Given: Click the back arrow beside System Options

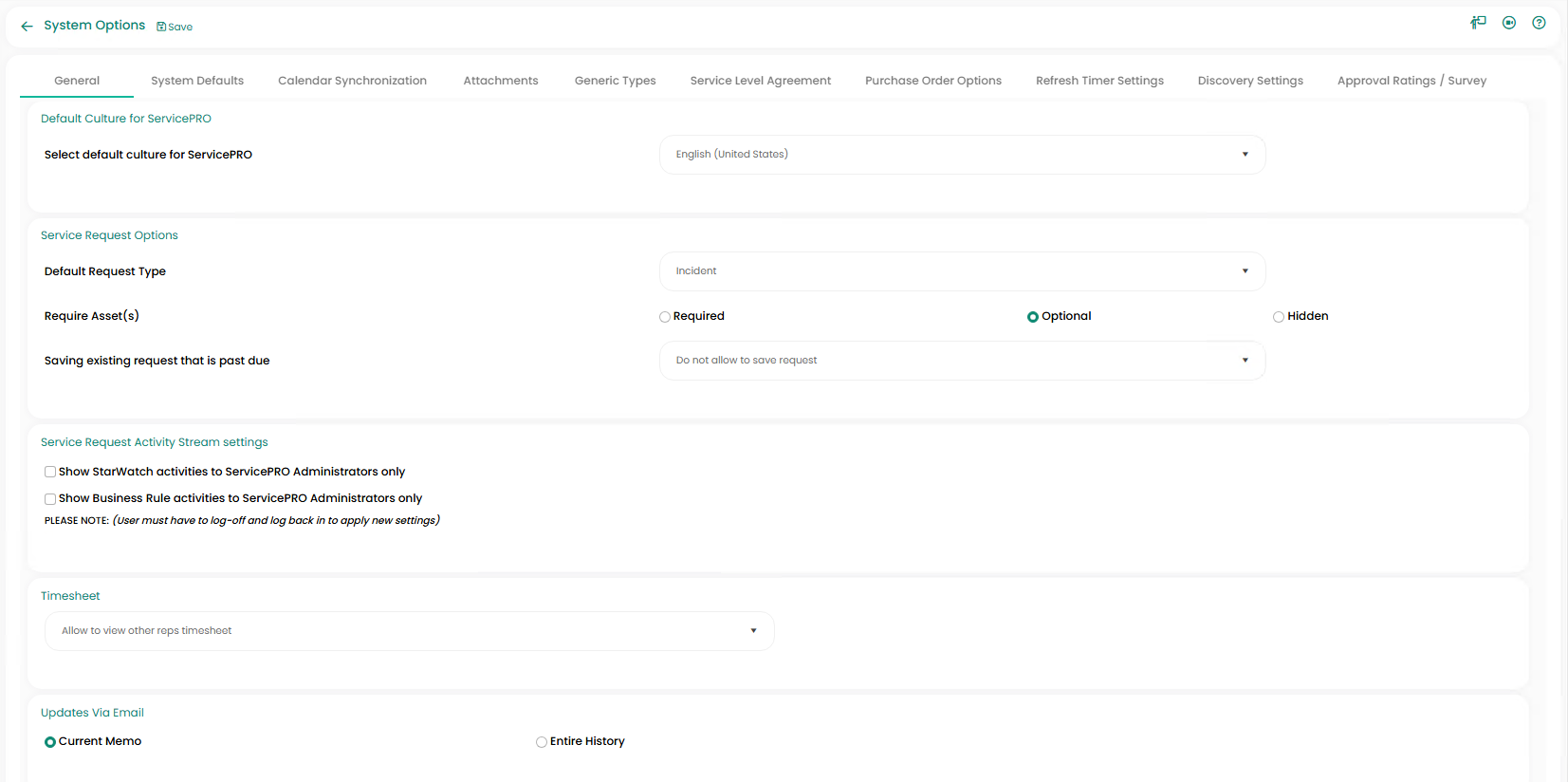Looking at the screenshot, I should [x=27, y=27].
